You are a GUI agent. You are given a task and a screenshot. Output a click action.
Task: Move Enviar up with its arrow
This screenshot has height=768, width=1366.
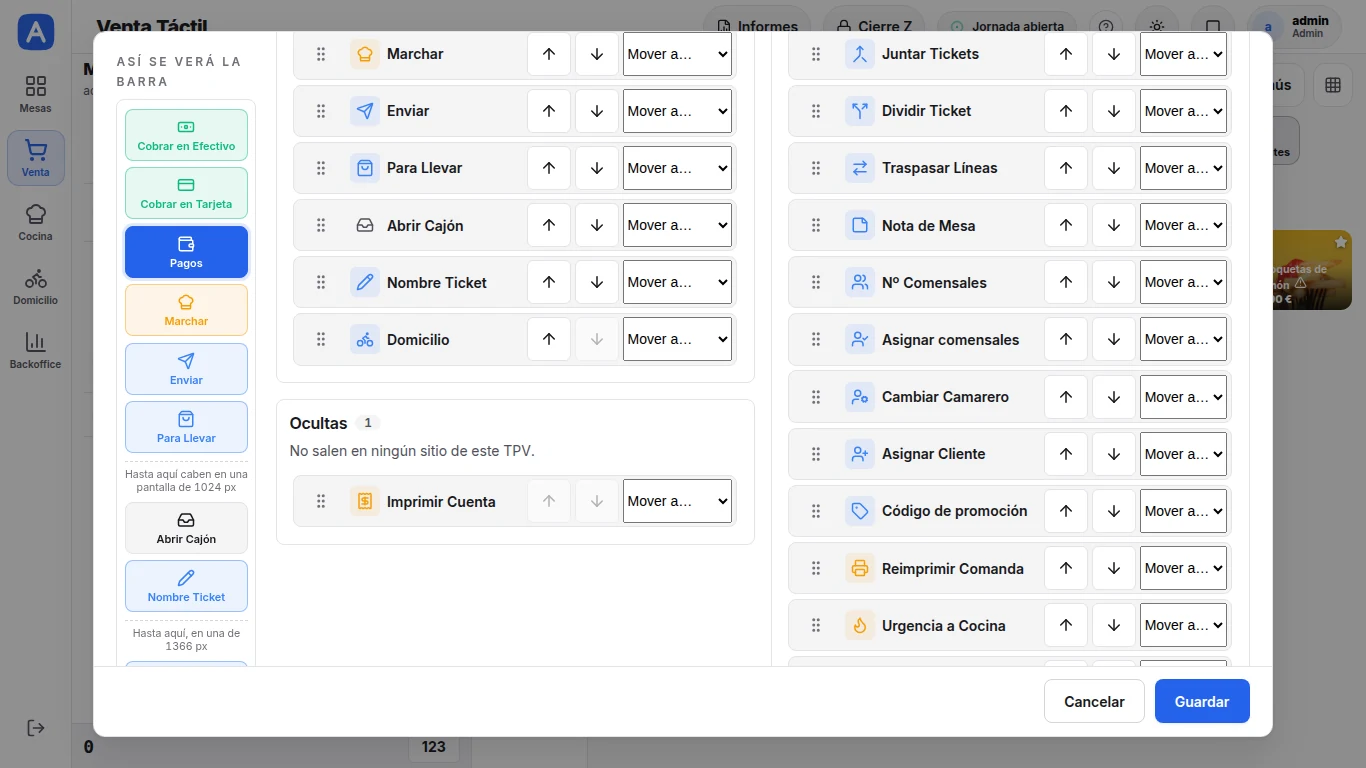[x=549, y=111]
